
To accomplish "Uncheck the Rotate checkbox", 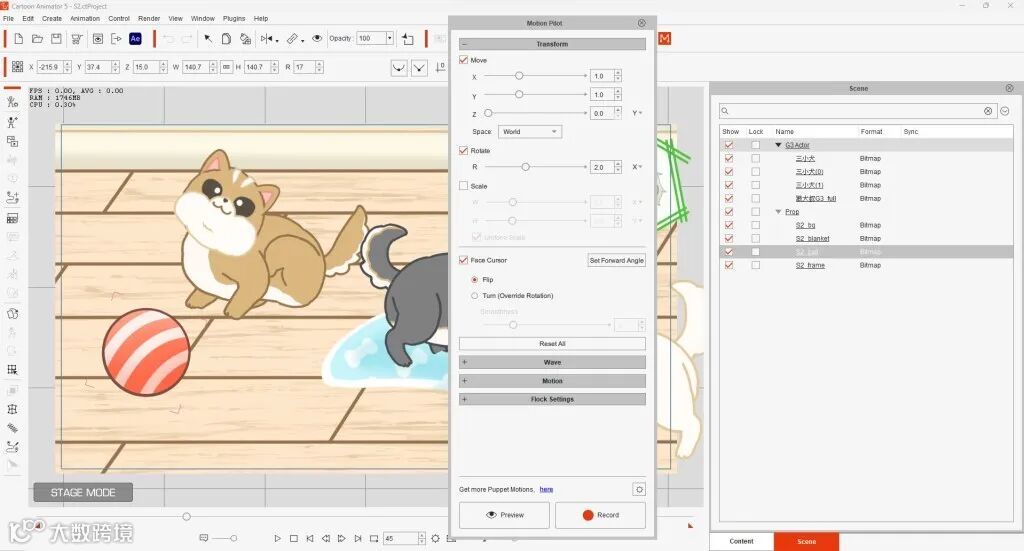I will (463, 150).
